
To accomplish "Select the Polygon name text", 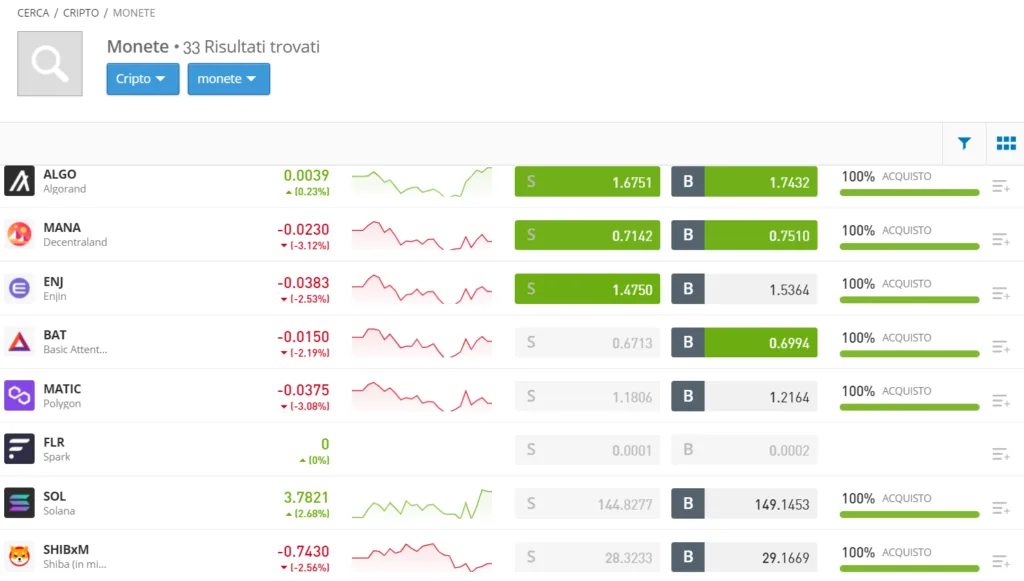I will click(62, 403).
